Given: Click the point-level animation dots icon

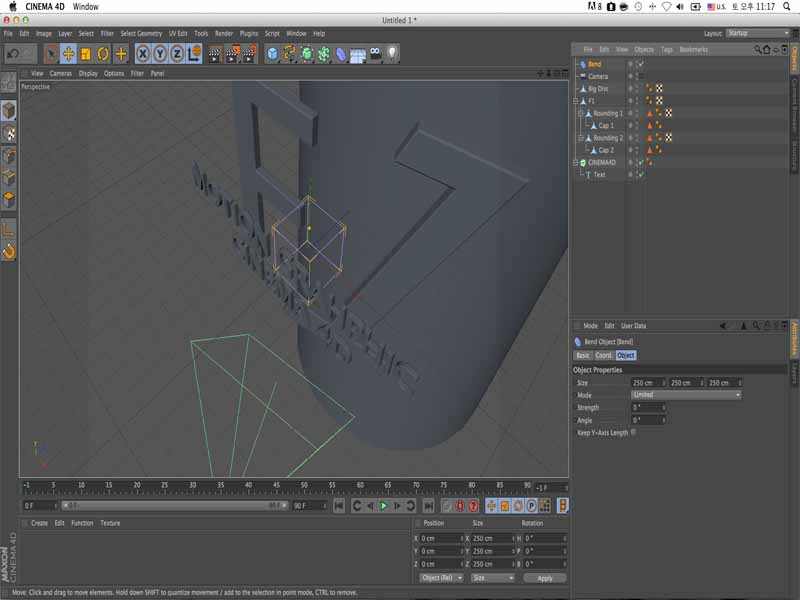Looking at the screenshot, I should coord(544,506).
